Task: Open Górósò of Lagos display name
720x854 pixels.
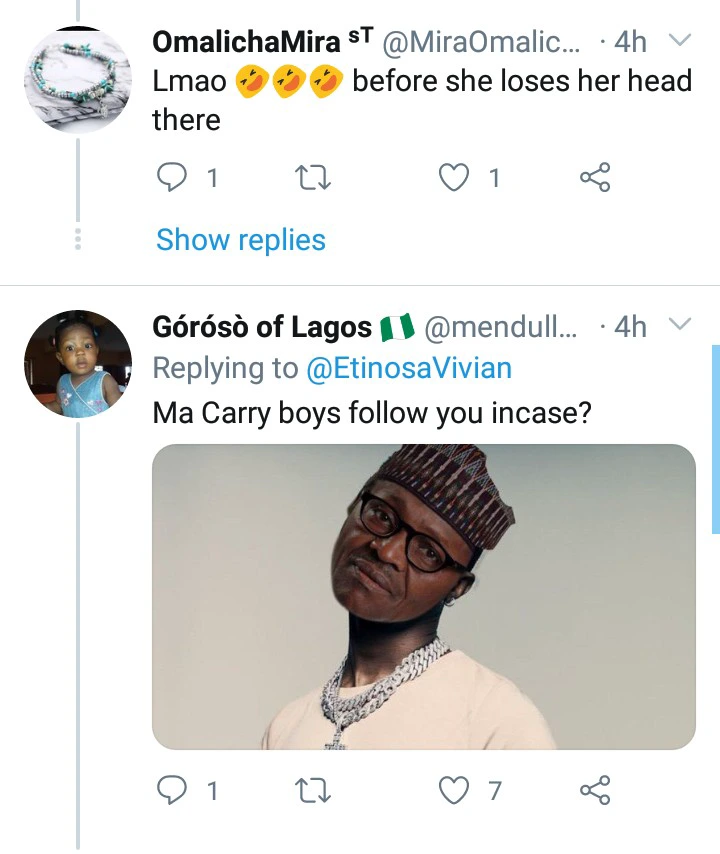Action: [x=264, y=327]
